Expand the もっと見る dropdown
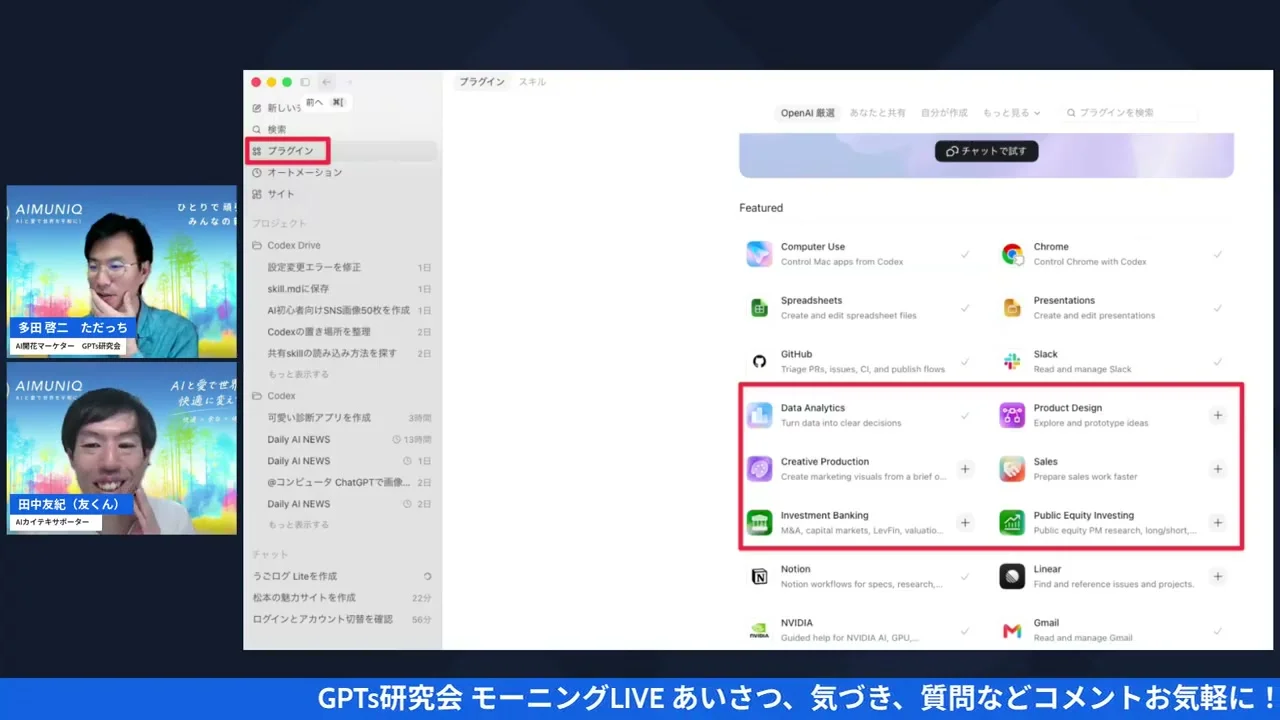This screenshot has height=720, width=1280. point(1011,113)
